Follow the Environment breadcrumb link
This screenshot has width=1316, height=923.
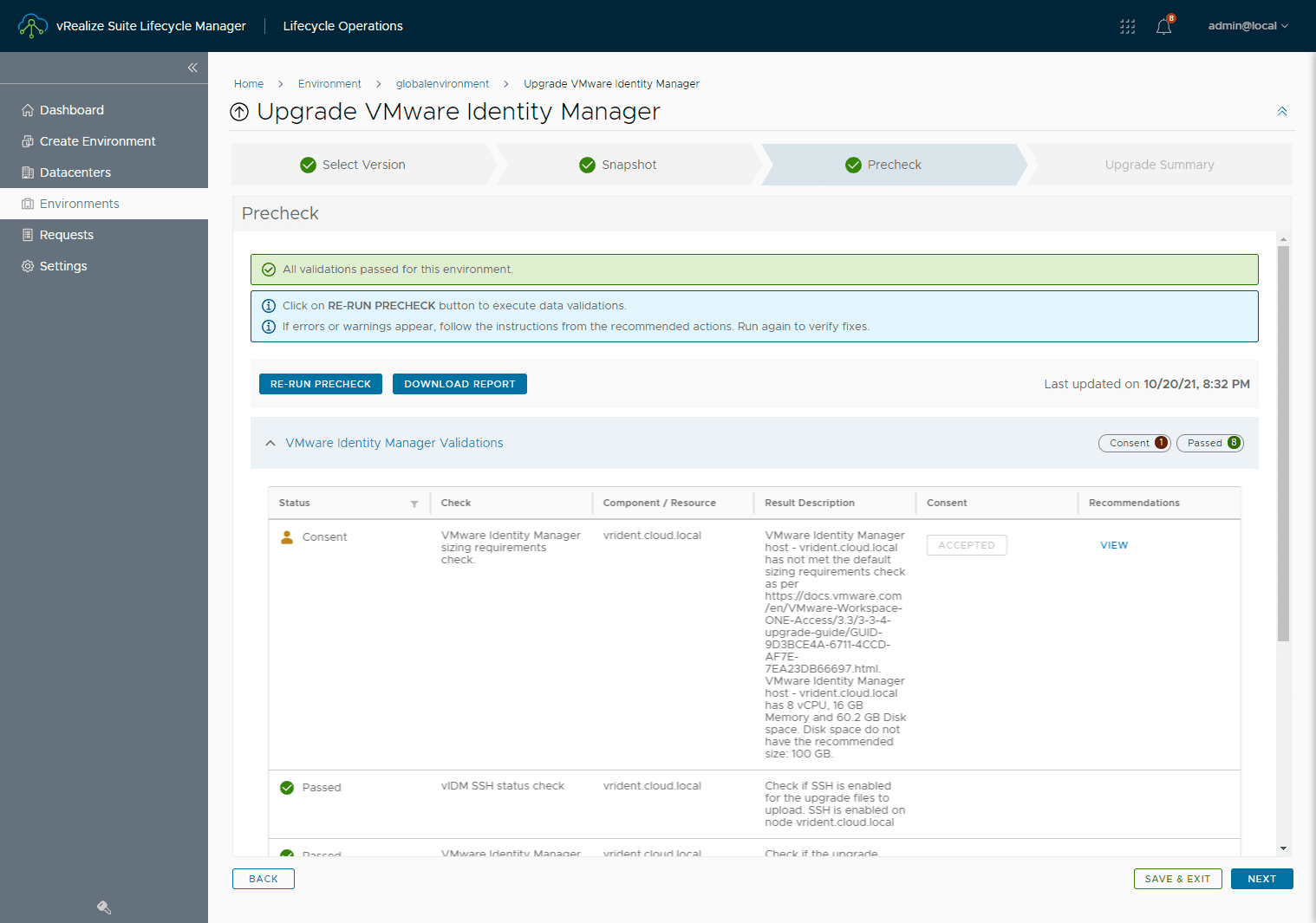coord(329,84)
